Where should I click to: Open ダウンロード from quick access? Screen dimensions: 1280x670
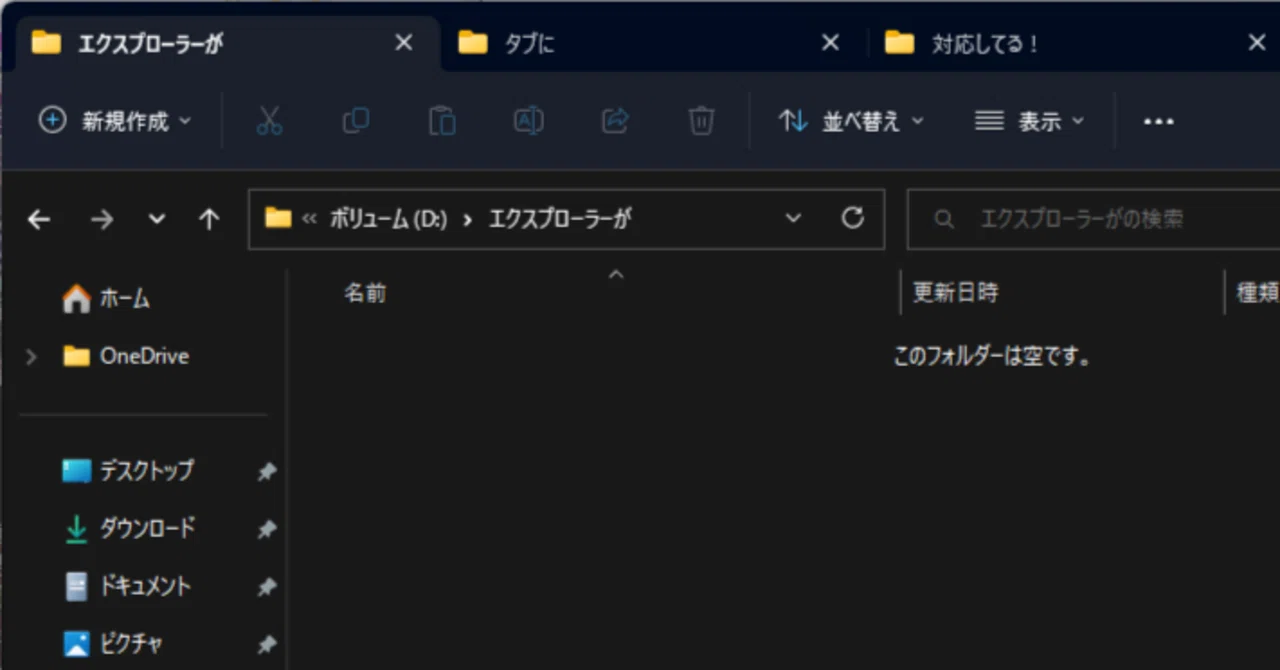pos(147,529)
